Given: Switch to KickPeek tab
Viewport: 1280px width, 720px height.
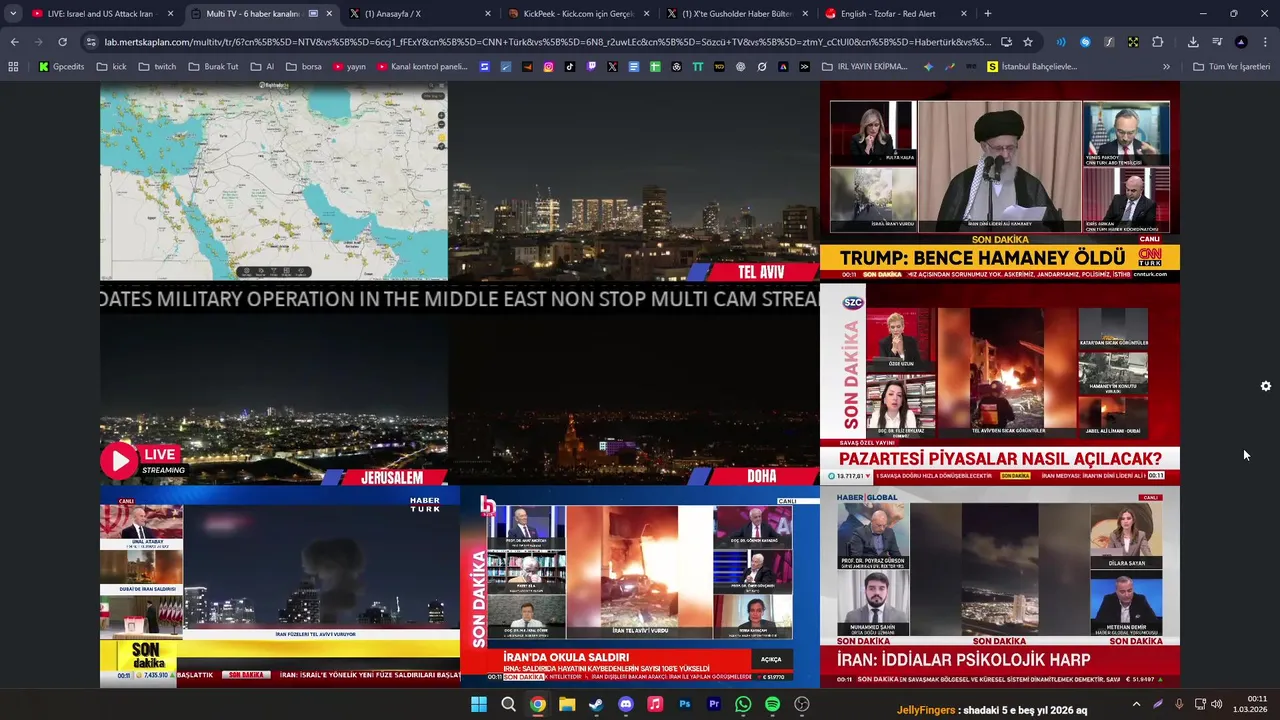Looking at the screenshot, I should click(578, 14).
